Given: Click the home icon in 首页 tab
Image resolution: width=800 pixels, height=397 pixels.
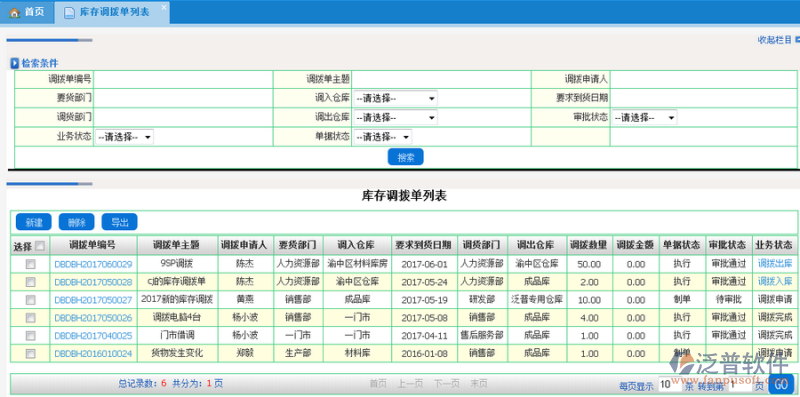Looking at the screenshot, I should point(14,12).
